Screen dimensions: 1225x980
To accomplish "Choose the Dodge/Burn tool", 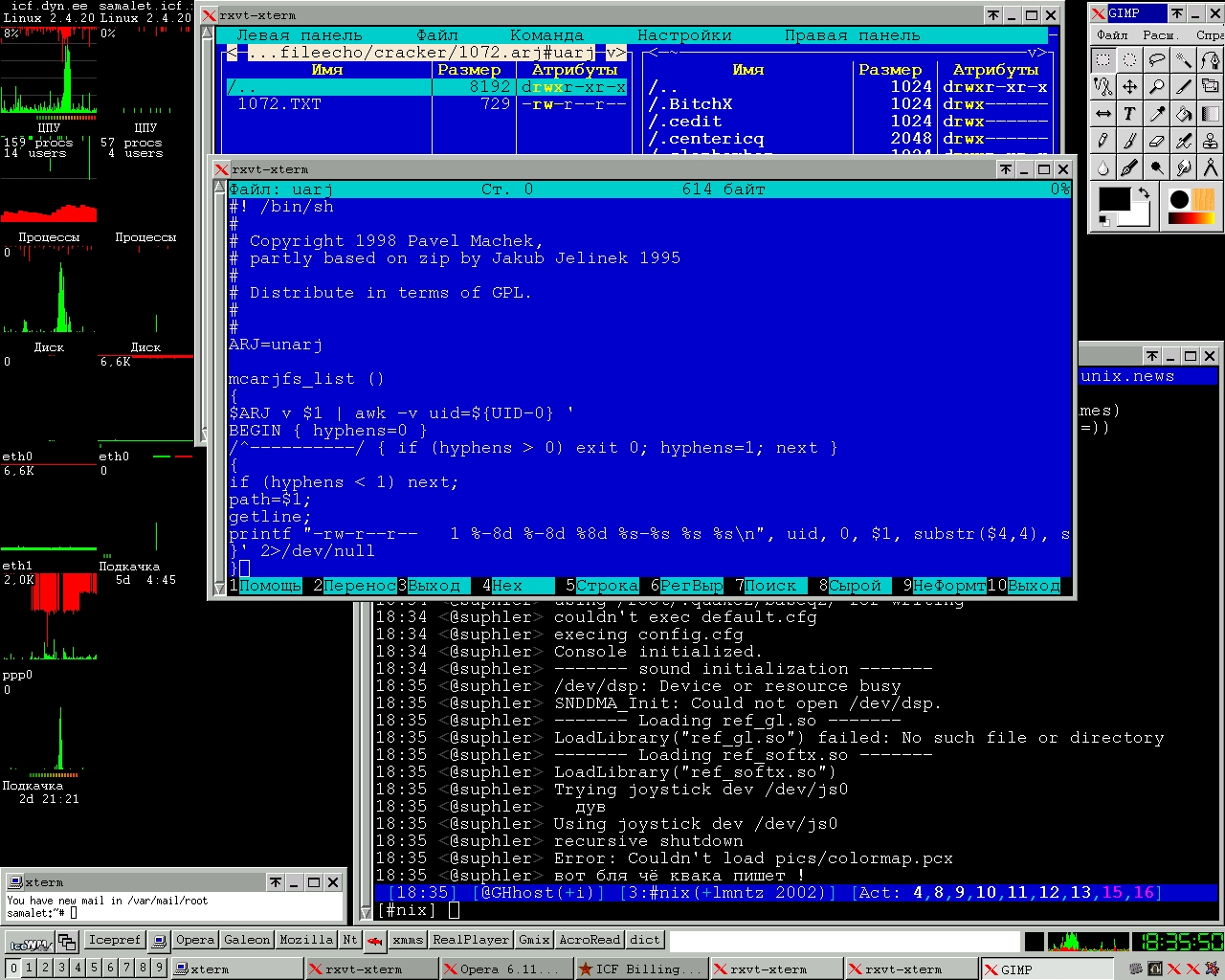I will click(1157, 167).
